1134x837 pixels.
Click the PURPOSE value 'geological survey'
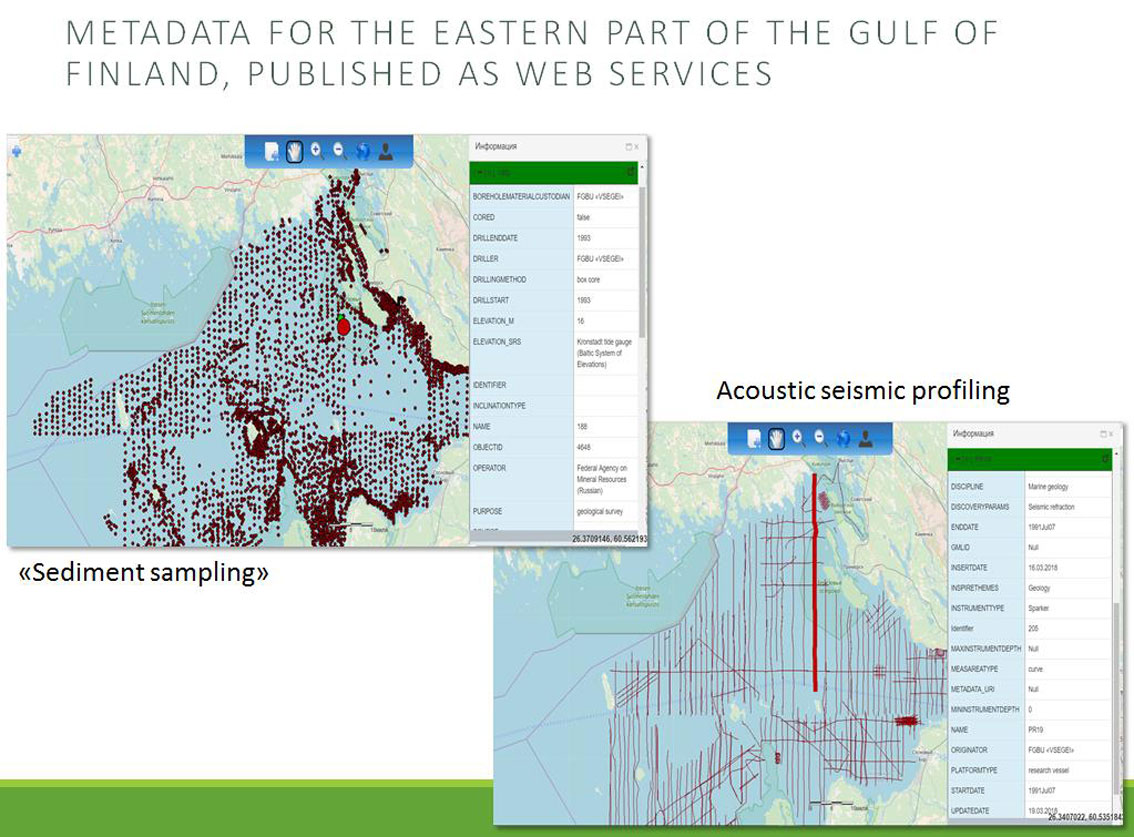tap(600, 511)
